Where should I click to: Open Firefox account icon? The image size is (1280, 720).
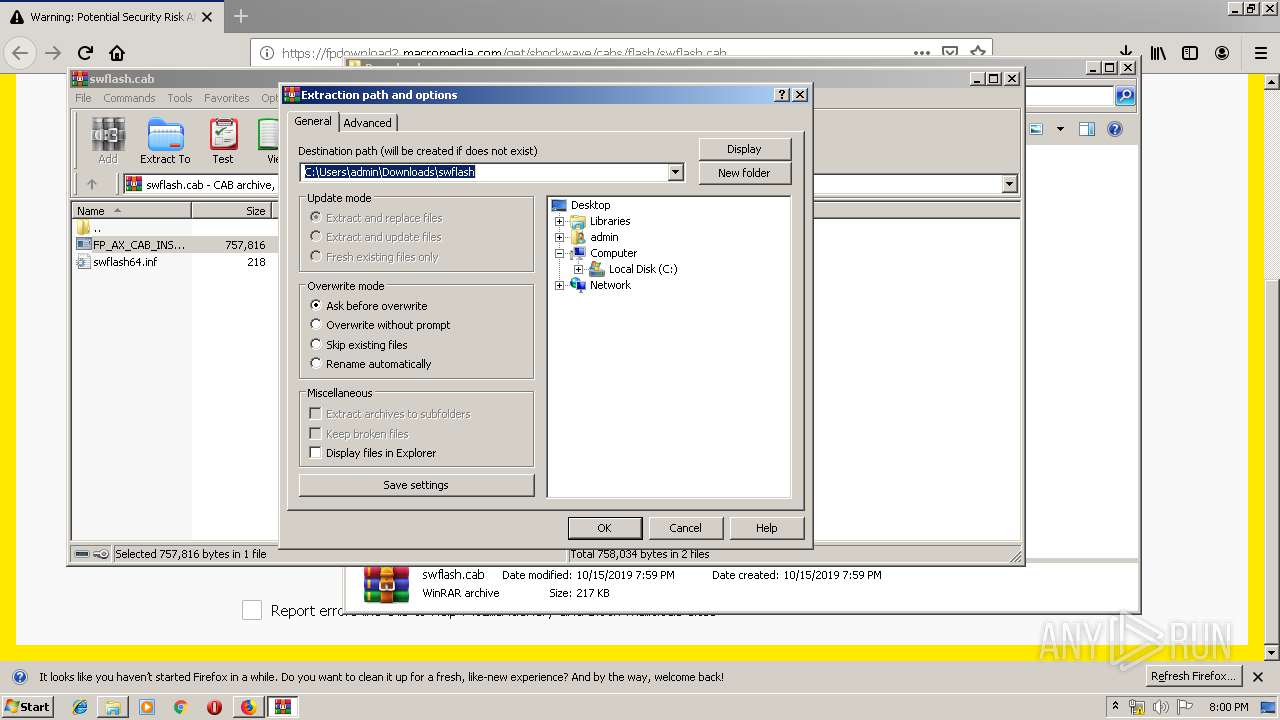click(1222, 53)
